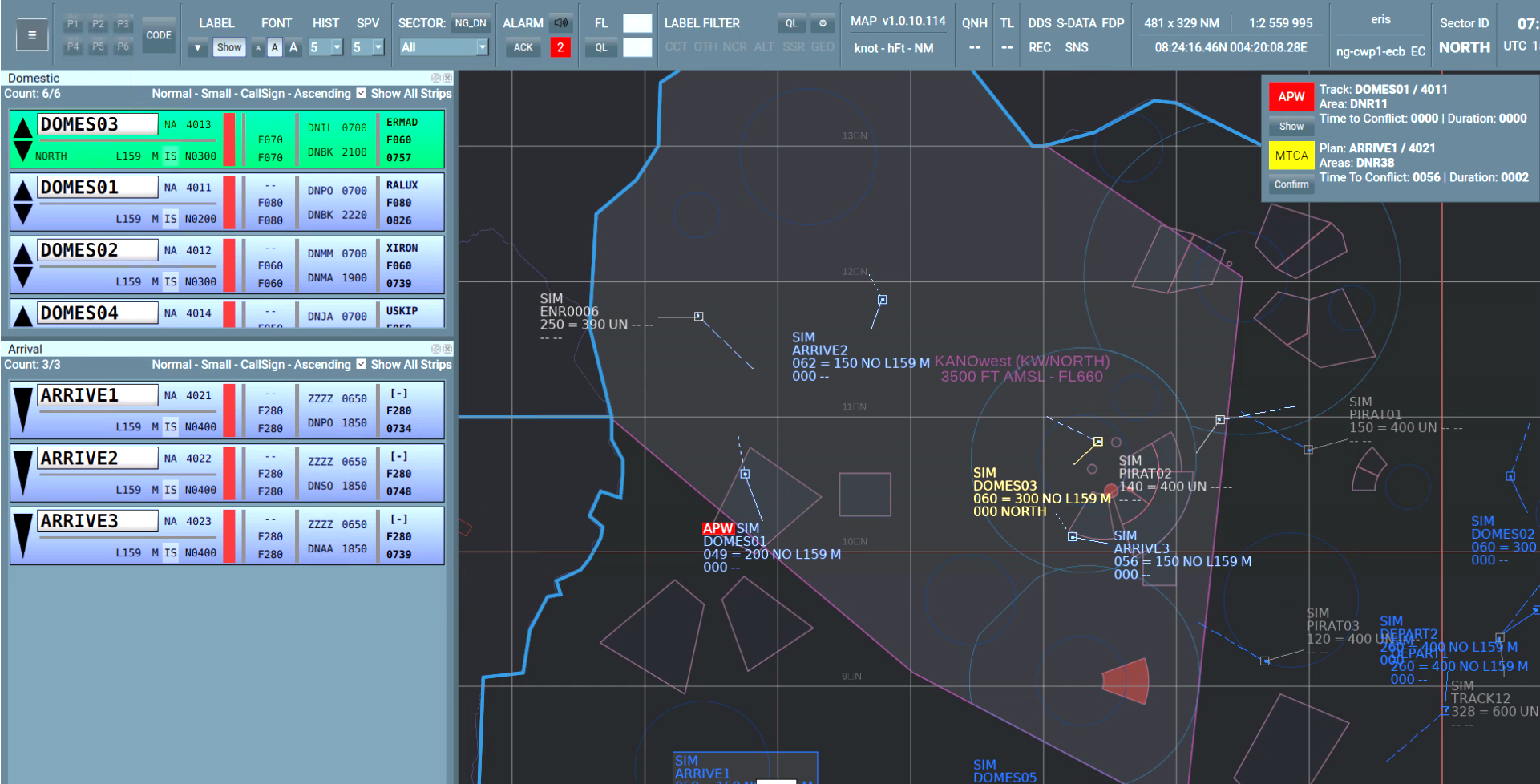Screen dimensions: 1540x784
Task: Select the smallest font size A
Action: (258, 48)
